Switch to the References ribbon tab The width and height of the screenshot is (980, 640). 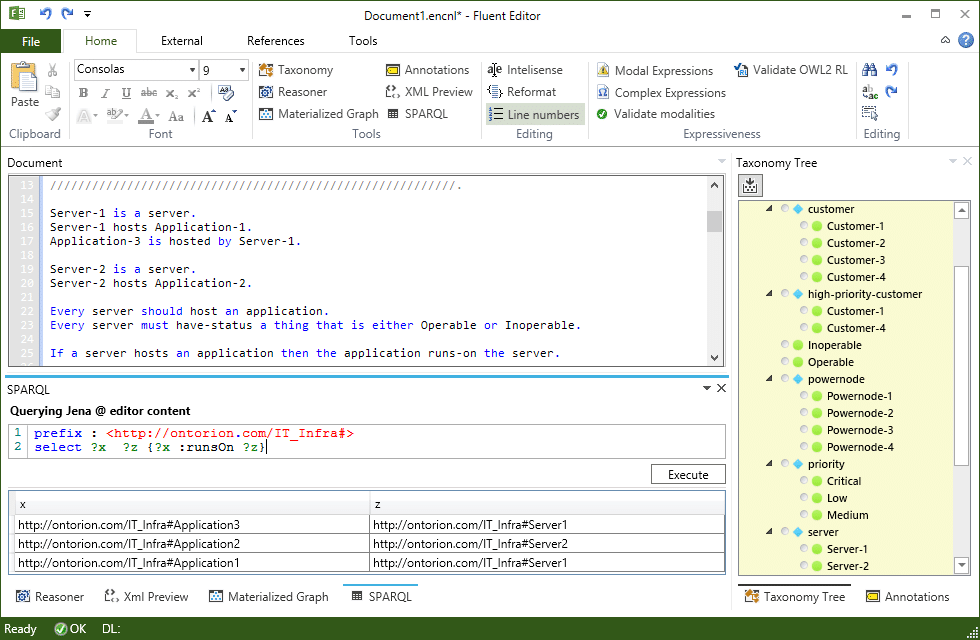coord(276,41)
